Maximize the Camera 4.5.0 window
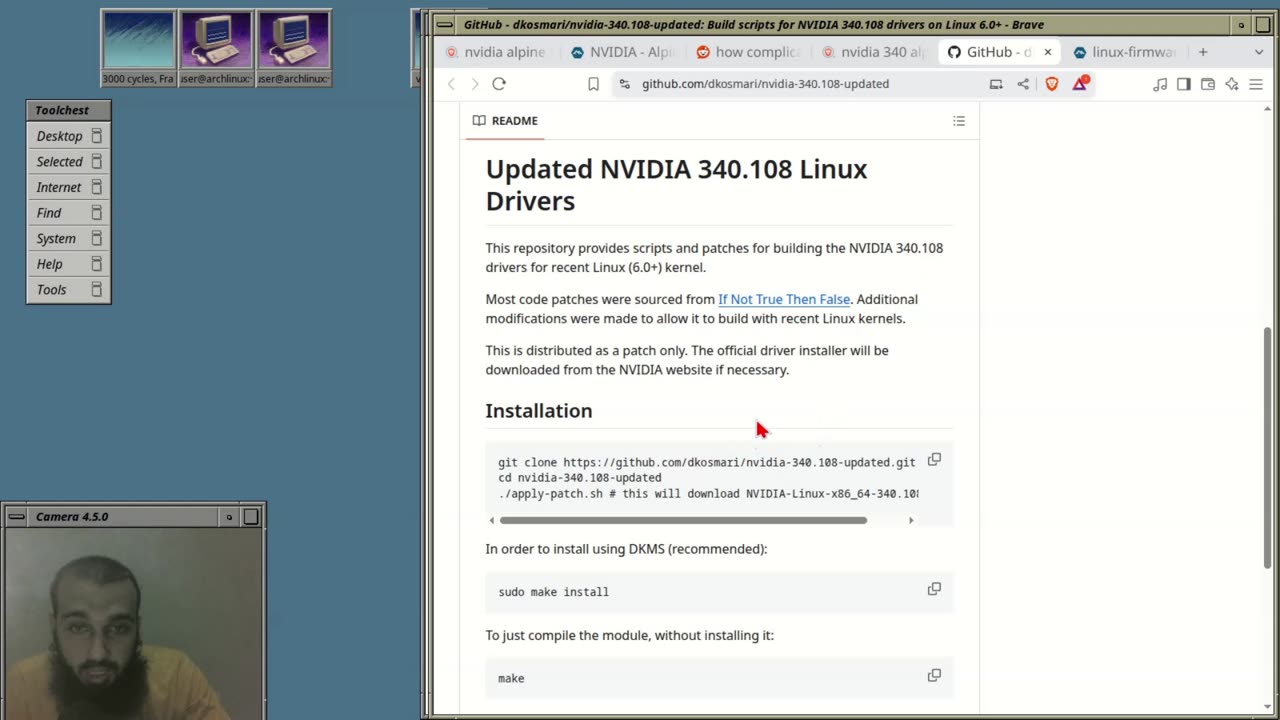The width and height of the screenshot is (1280, 720). pyautogui.click(x=251, y=517)
